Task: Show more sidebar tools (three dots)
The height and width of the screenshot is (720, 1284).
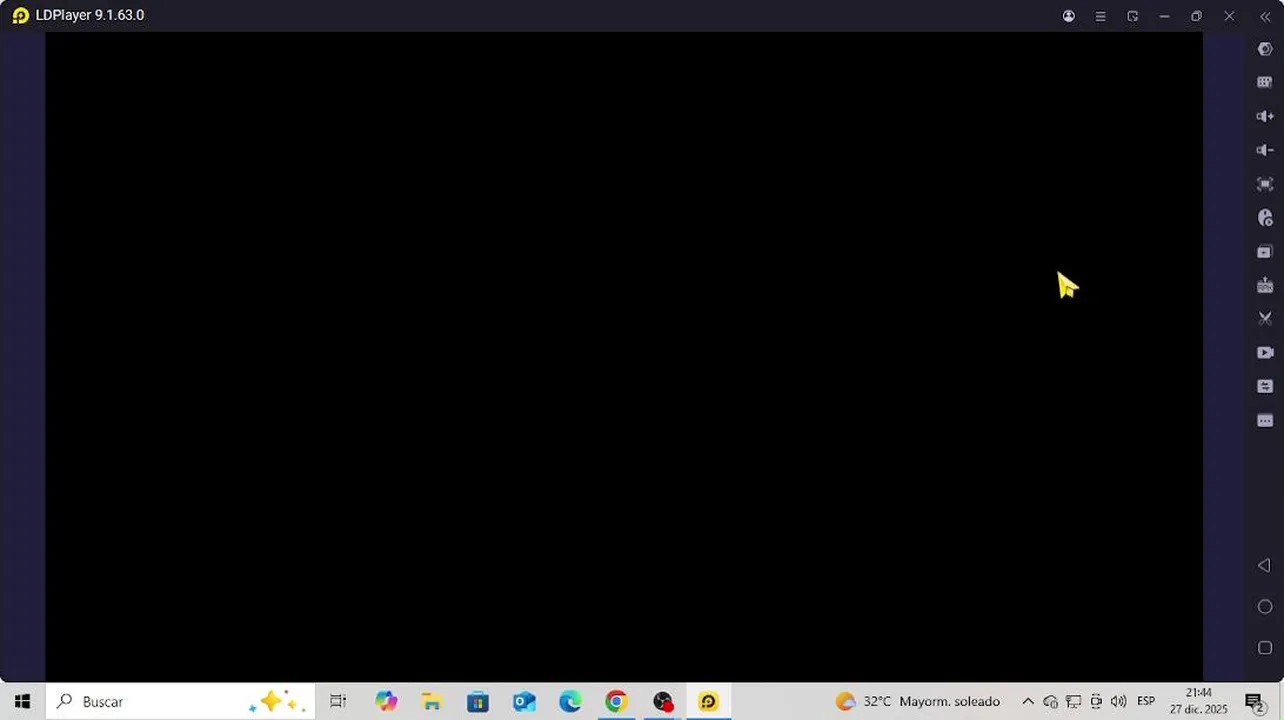Action: 1265,420
